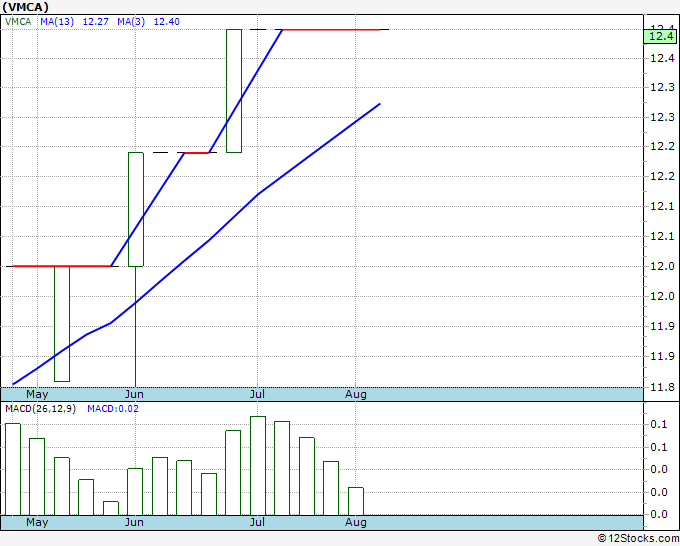This screenshot has height=546, width=680.
Task: Click the Jun label on MACD time axis
Action: tap(134, 522)
